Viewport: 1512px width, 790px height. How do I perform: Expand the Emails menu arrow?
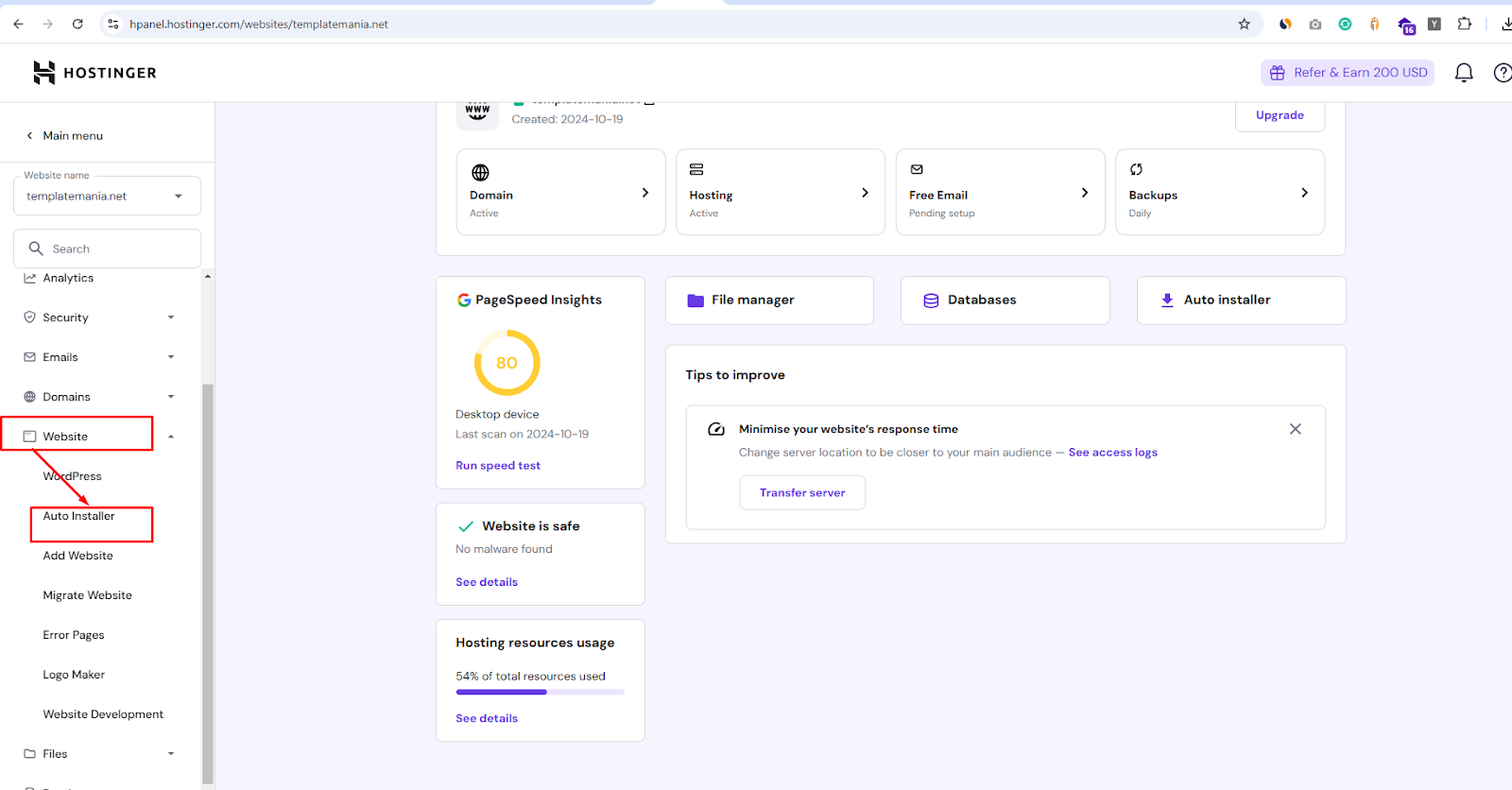pos(171,357)
